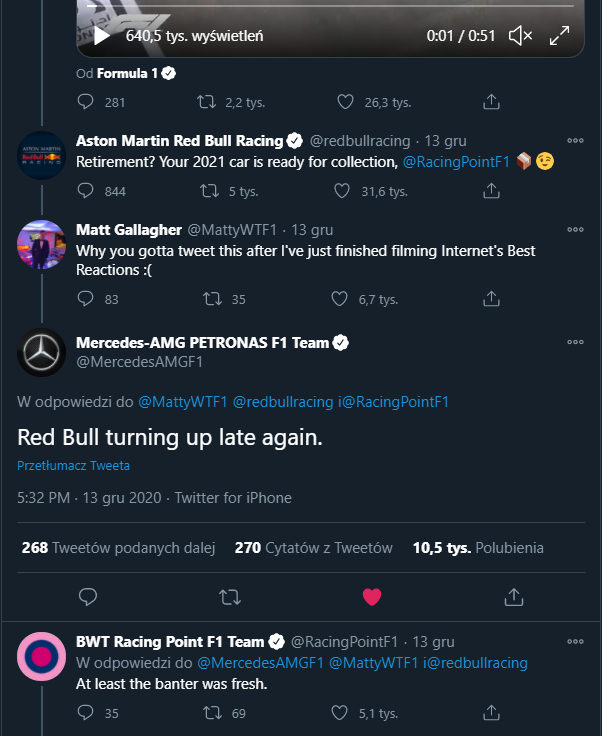Open more options on Mercedes-AMG tweet

[575, 342]
